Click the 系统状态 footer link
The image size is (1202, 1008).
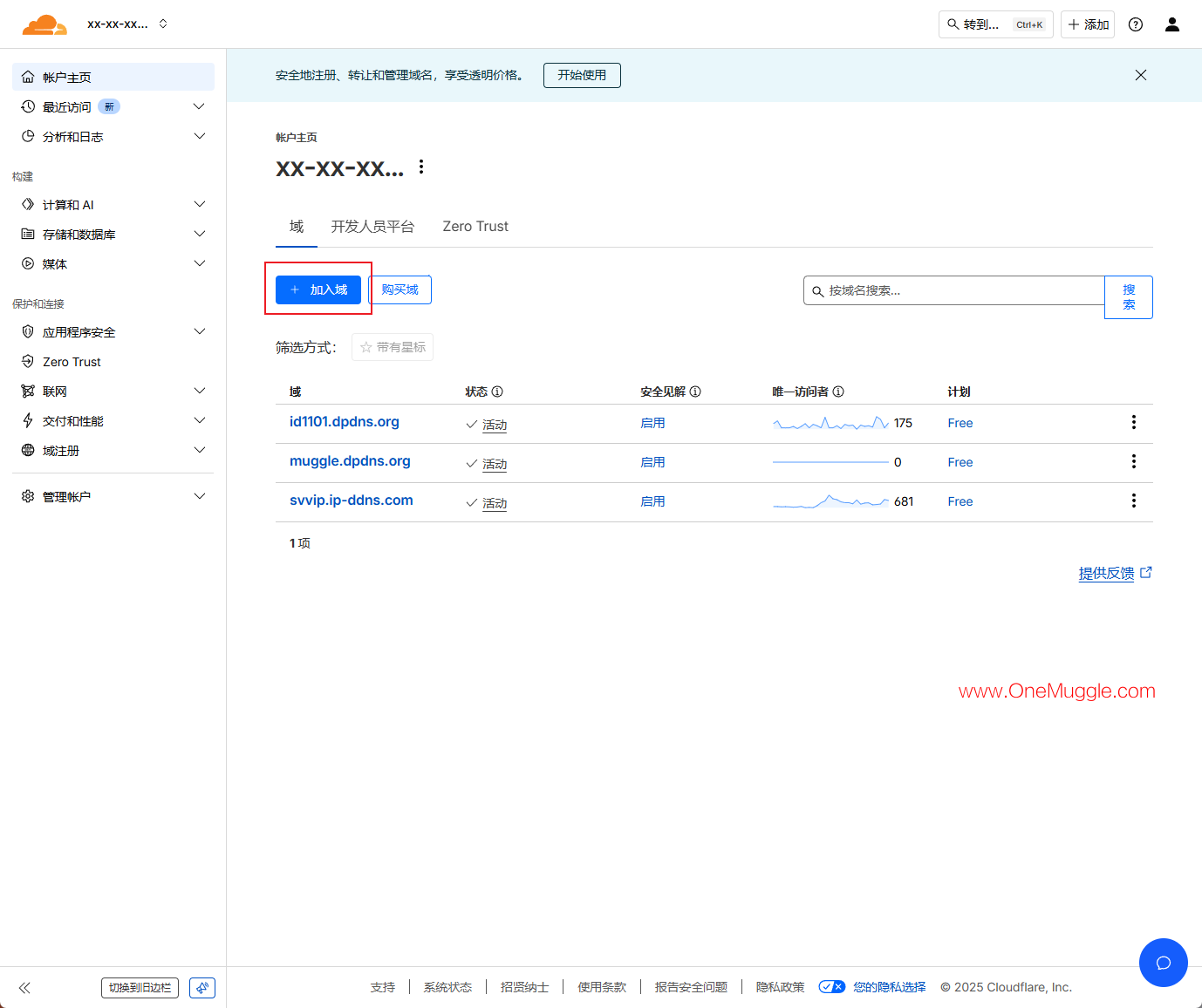(447, 987)
